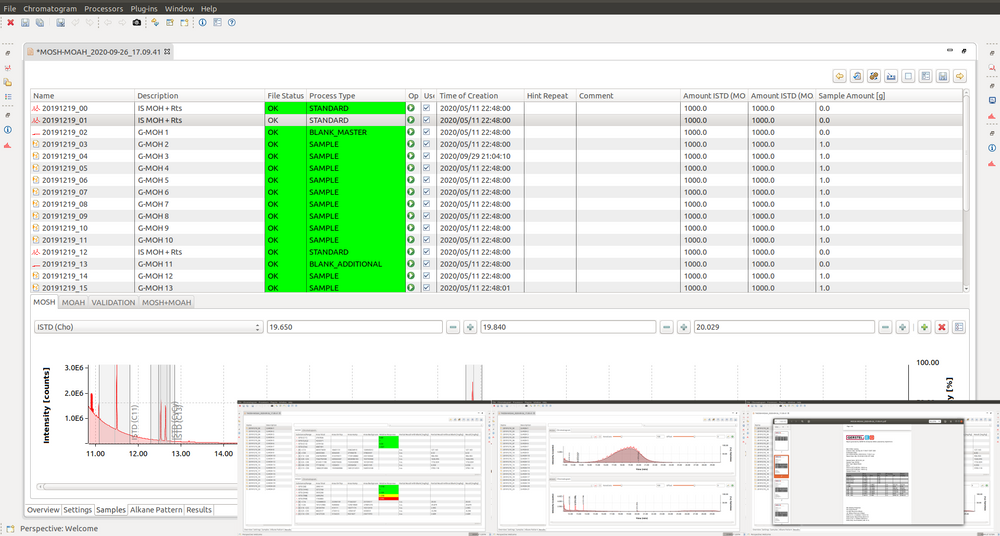Click plus stepper after the 19.840 field

coord(684,327)
